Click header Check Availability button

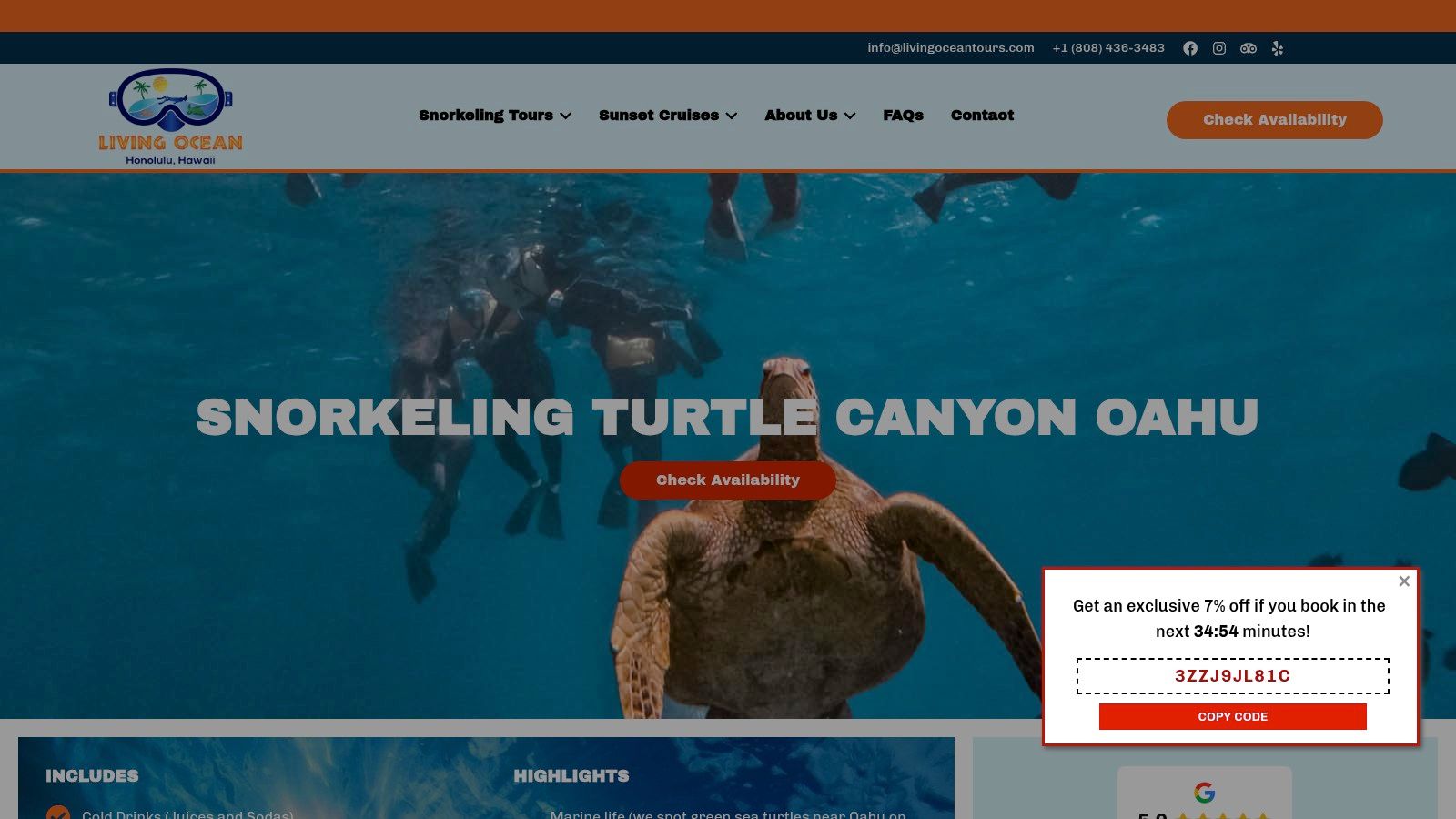pyautogui.click(x=1274, y=120)
